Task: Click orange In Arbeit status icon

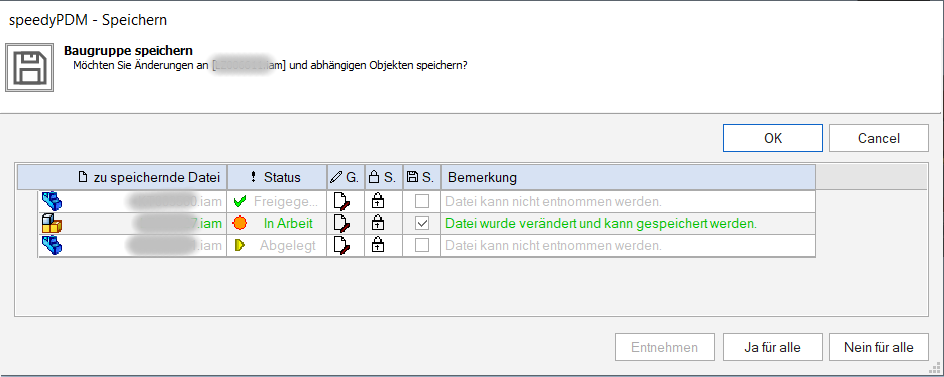Action: pyautogui.click(x=240, y=223)
